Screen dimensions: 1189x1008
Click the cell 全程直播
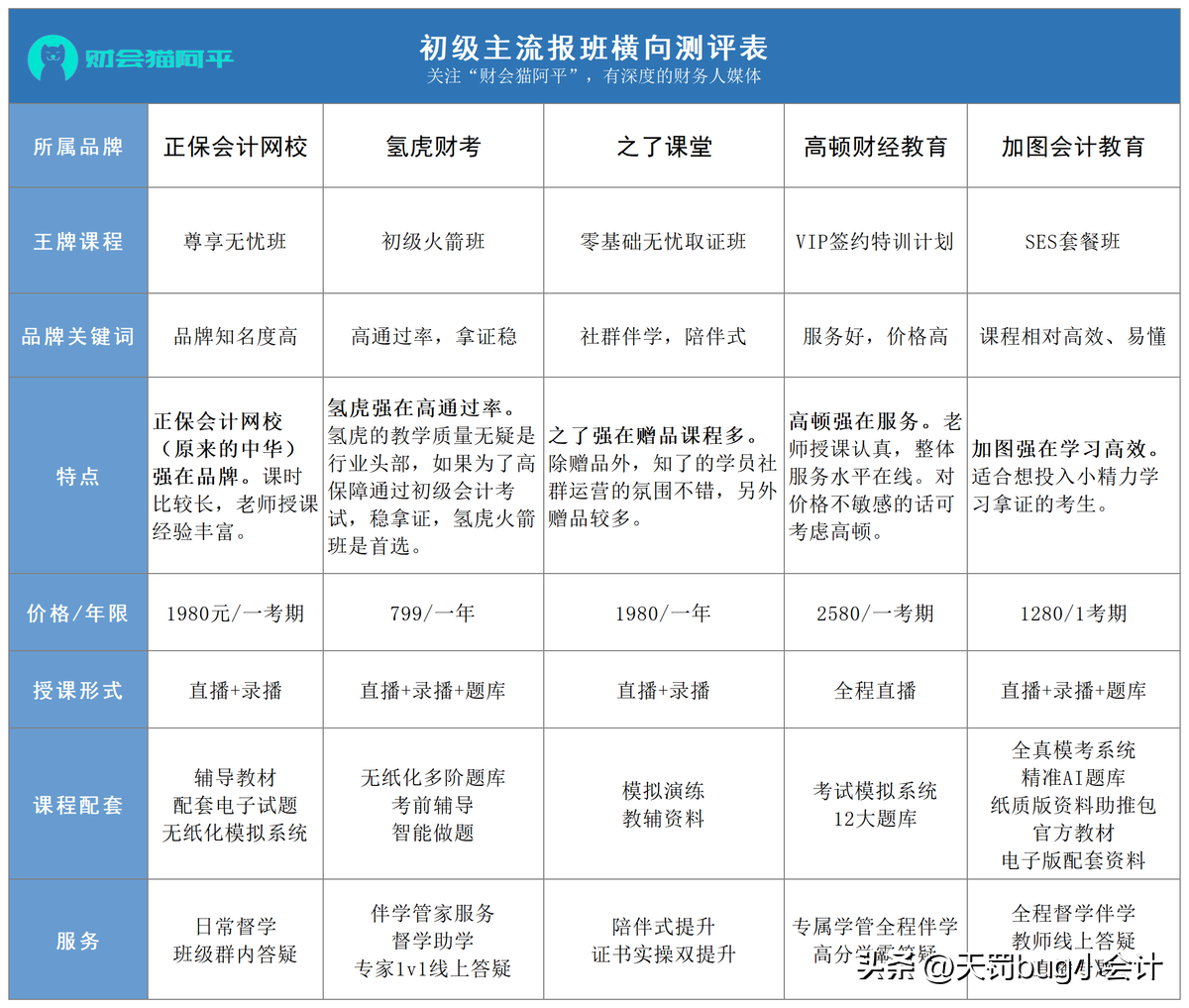pos(876,691)
